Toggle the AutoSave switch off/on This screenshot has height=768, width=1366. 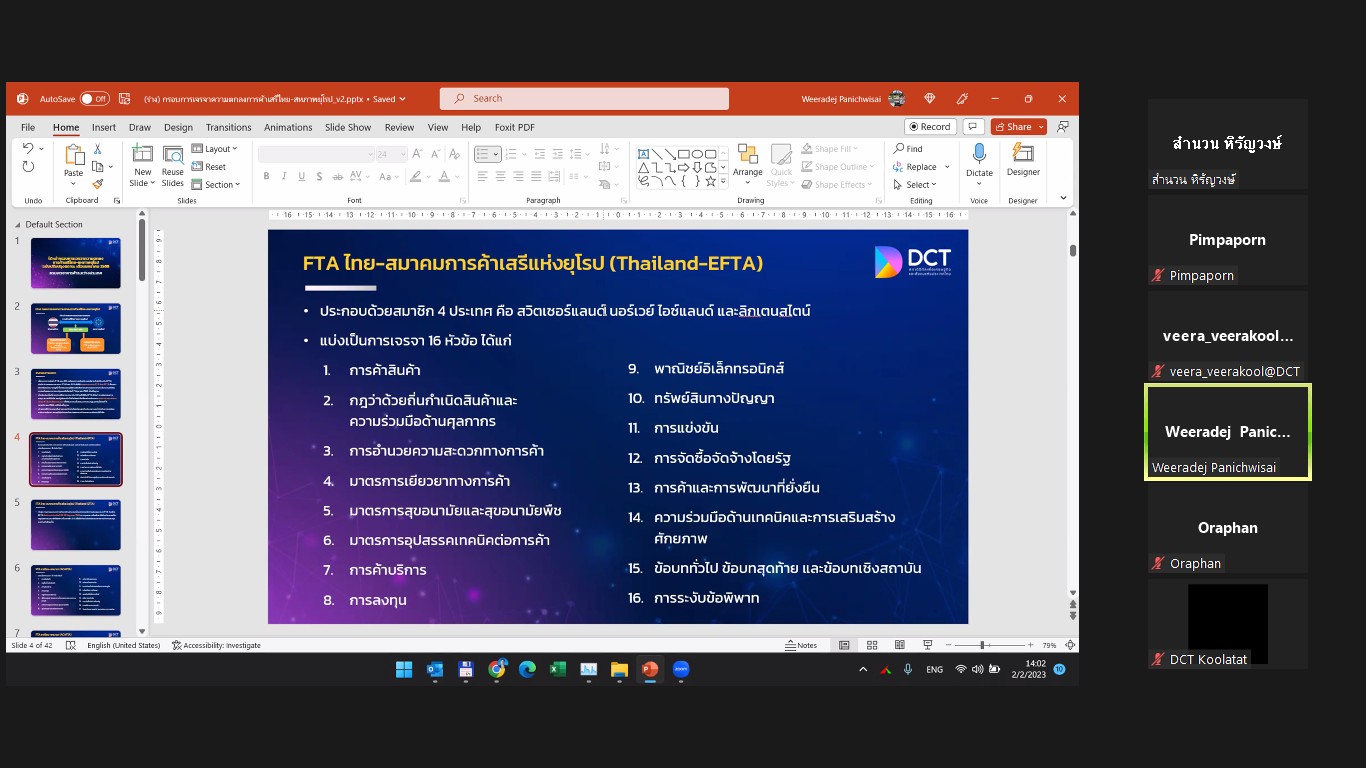pyautogui.click(x=94, y=99)
